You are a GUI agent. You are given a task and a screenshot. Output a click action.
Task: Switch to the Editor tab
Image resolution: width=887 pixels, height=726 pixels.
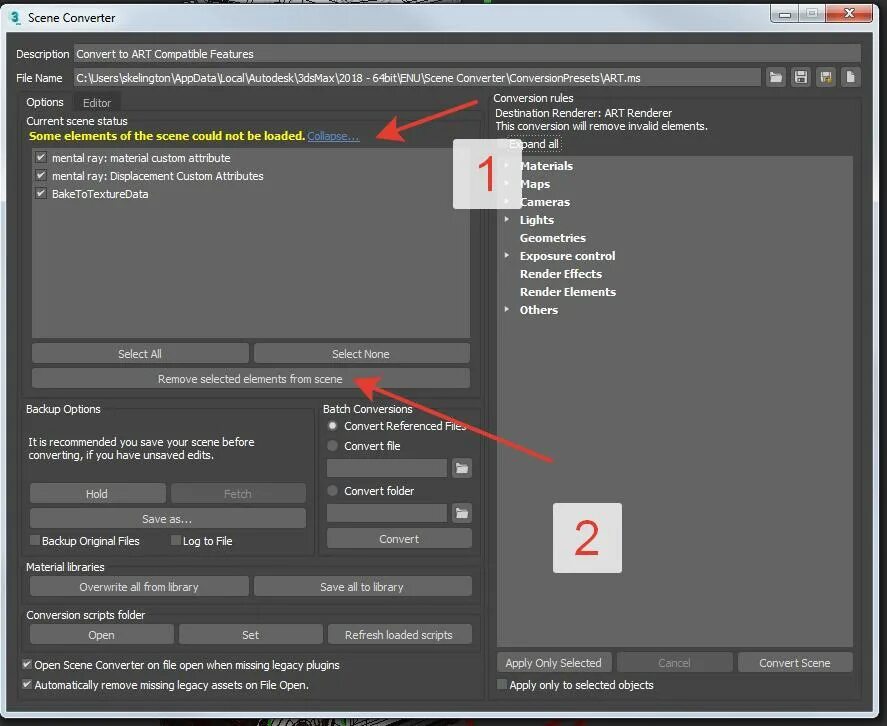click(x=97, y=103)
